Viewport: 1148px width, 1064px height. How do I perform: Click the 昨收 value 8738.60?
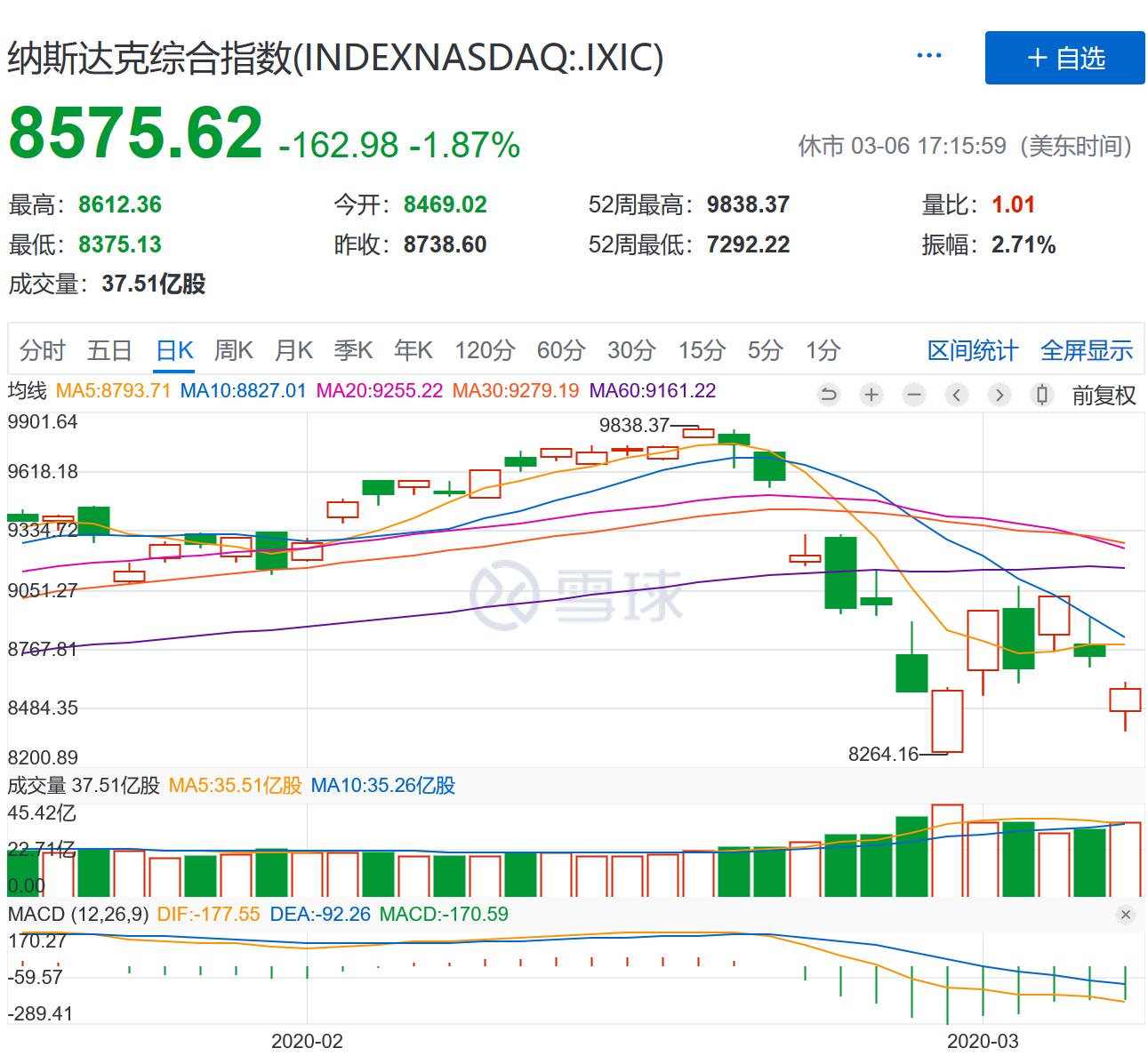point(445,244)
